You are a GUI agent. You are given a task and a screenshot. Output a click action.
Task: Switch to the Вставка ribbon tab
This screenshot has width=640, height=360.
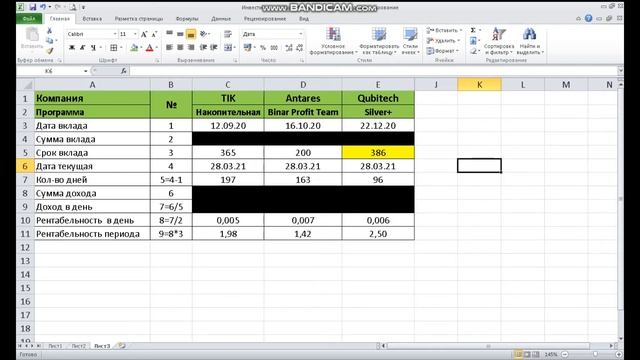92,19
